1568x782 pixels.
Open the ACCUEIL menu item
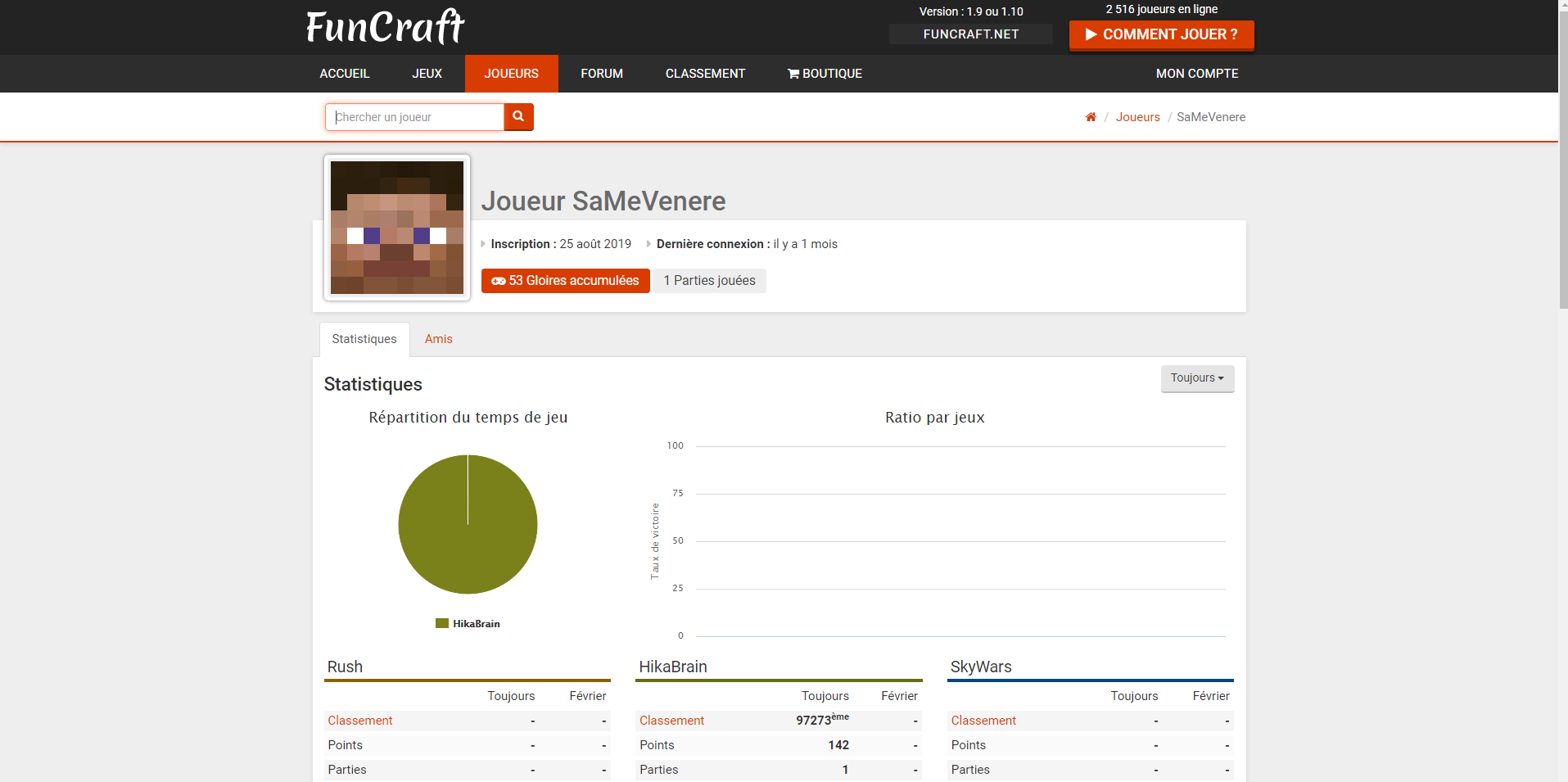tap(345, 74)
